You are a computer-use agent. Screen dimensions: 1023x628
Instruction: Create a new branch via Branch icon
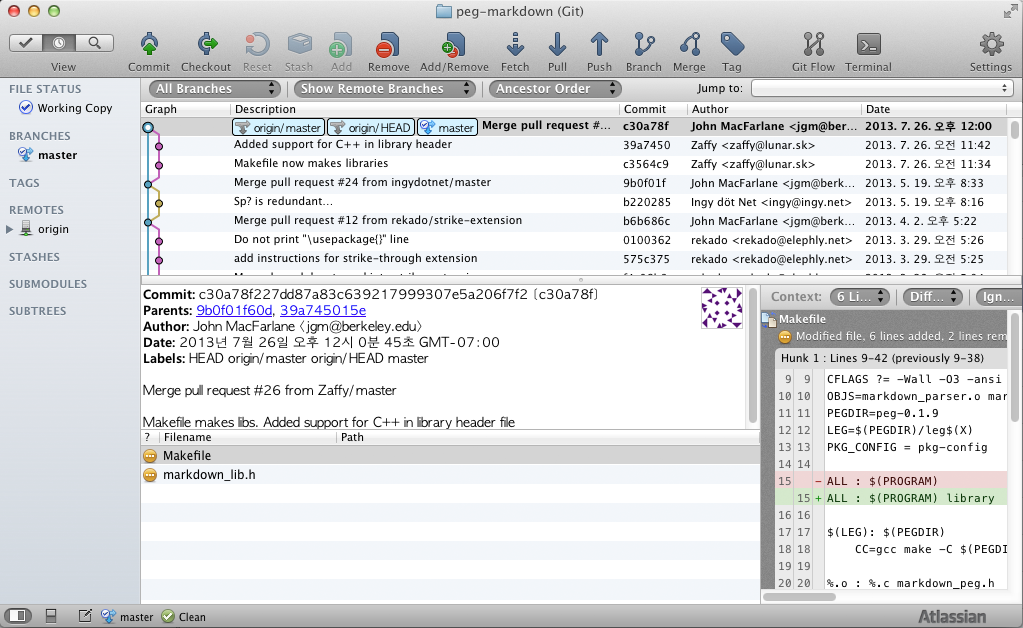tap(643, 44)
